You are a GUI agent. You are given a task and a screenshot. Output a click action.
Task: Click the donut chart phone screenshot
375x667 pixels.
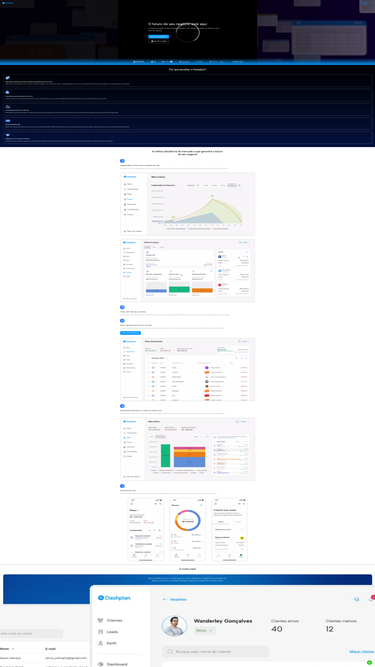[188, 530]
